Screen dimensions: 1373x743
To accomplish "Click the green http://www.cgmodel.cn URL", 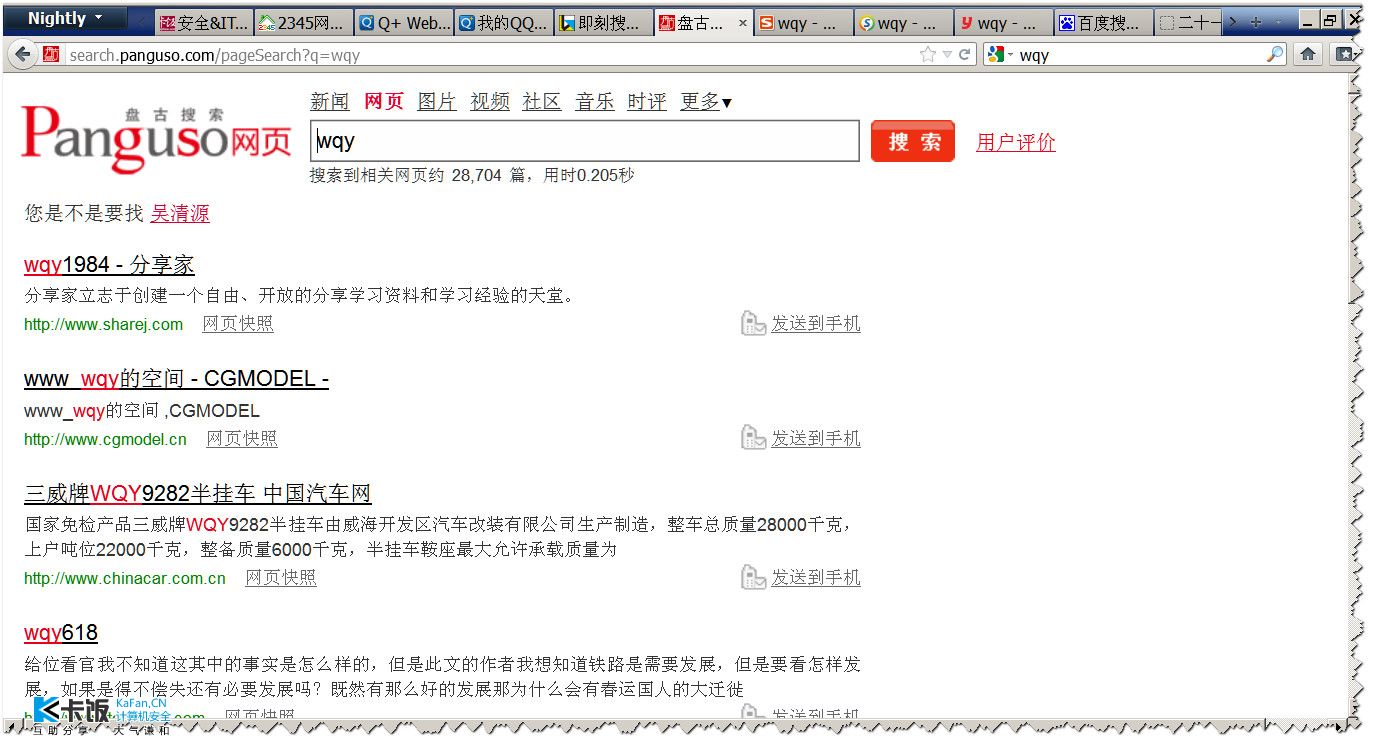I will click(x=105, y=439).
